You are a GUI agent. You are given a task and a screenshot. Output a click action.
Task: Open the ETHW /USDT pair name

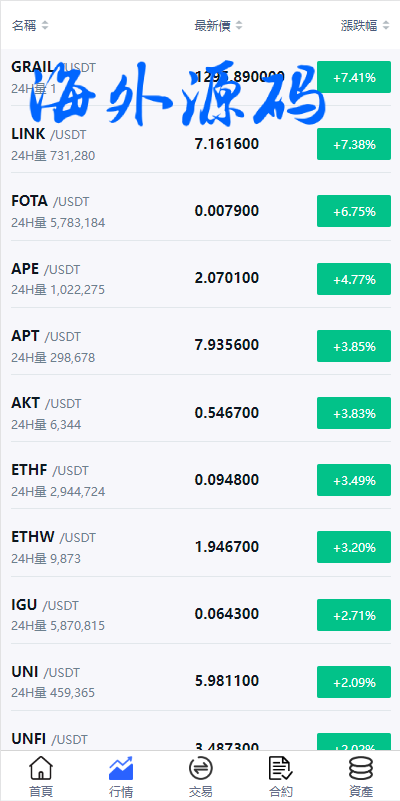pos(54,537)
